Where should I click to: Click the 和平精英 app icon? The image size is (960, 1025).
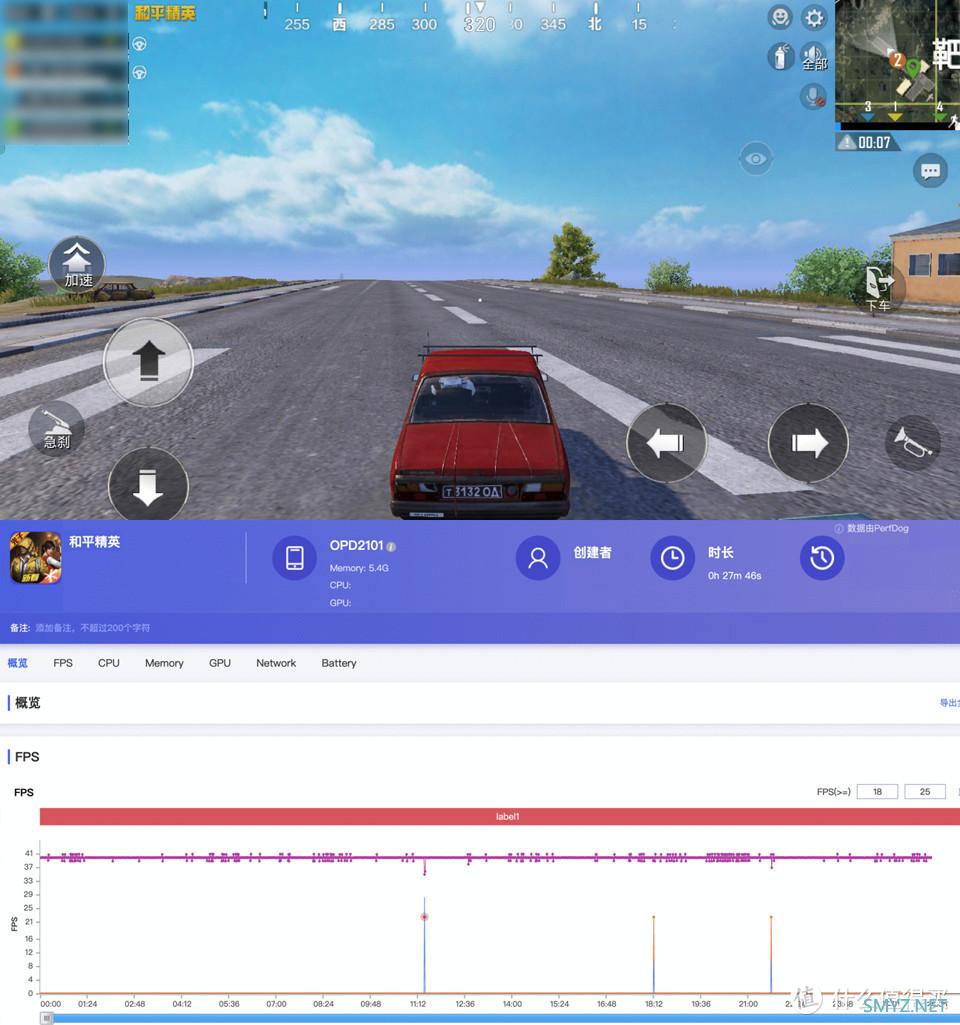(35, 558)
